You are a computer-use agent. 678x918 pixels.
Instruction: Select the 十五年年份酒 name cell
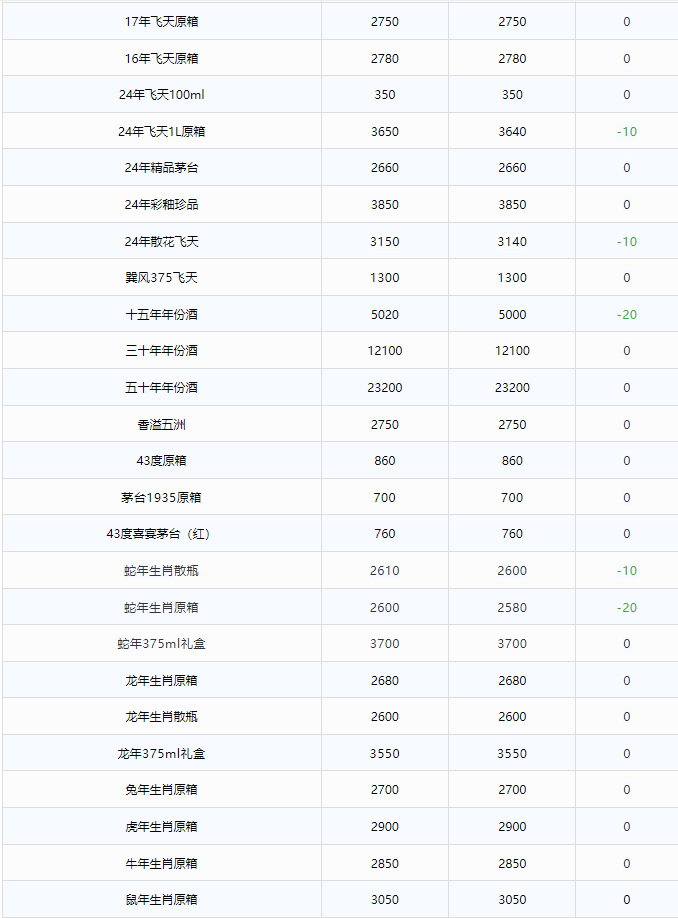tap(162, 315)
